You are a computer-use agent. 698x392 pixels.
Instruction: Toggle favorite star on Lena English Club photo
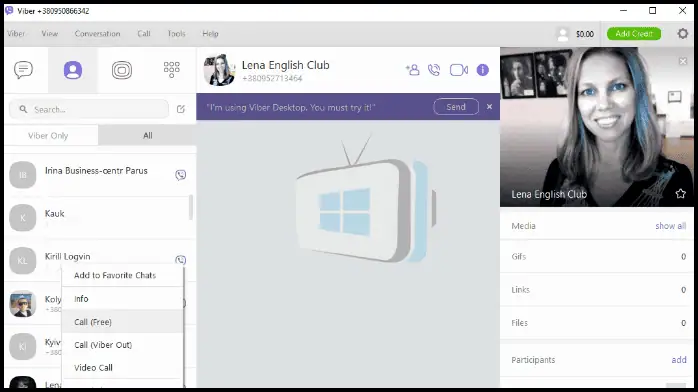(680, 194)
